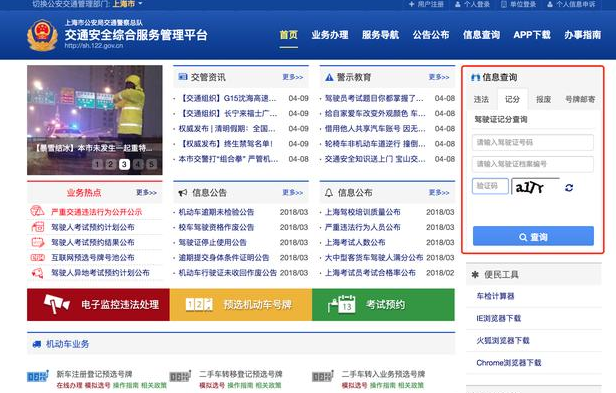Select carousel slide indicator 5
This screenshot has width=616, height=393.
[x=151, y=164]
